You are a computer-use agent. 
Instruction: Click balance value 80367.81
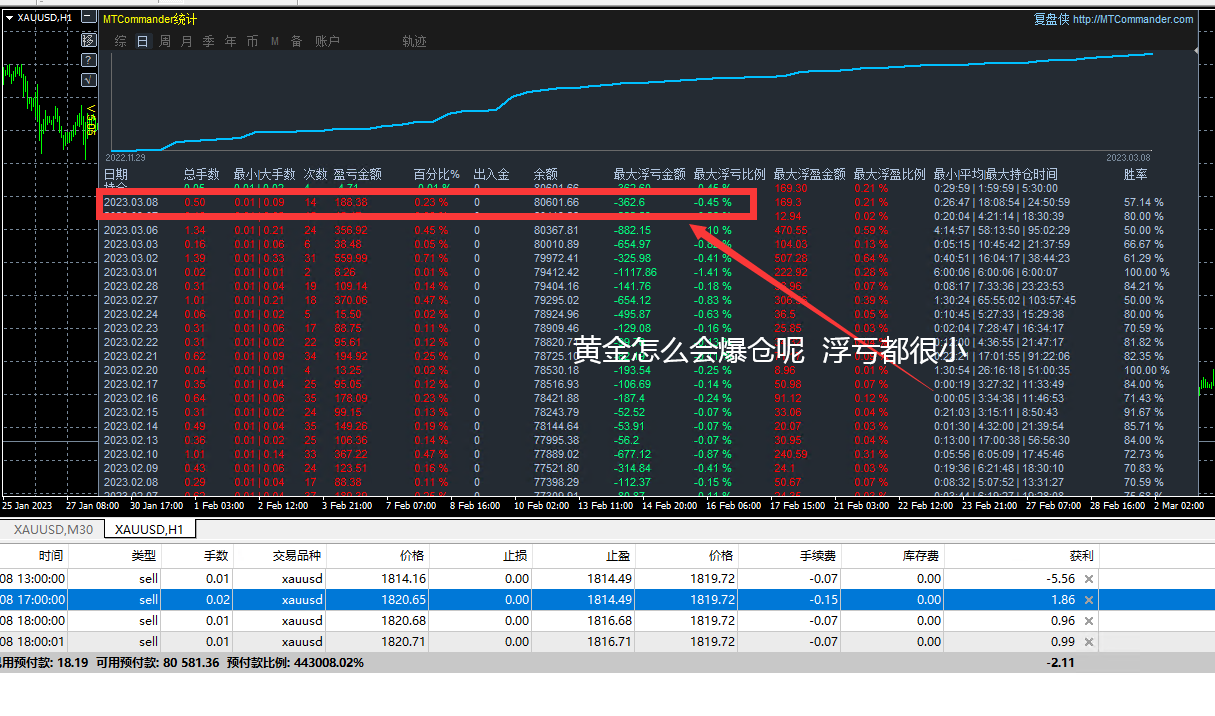tap(556, 230)
